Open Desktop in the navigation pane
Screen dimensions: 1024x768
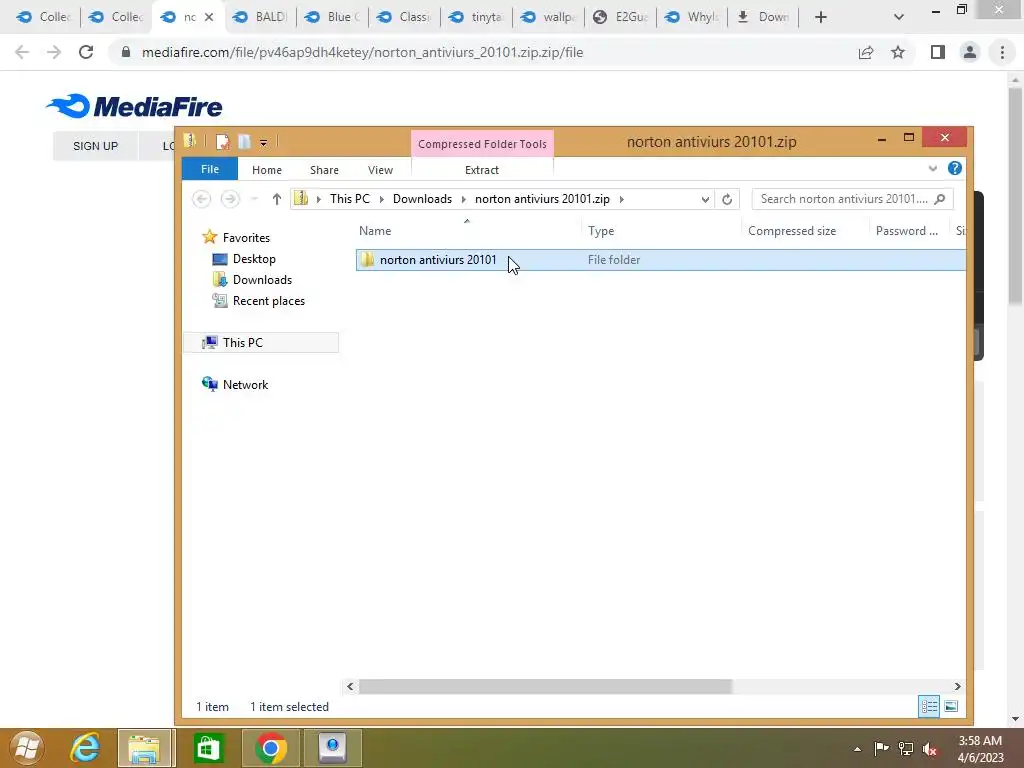254,259
